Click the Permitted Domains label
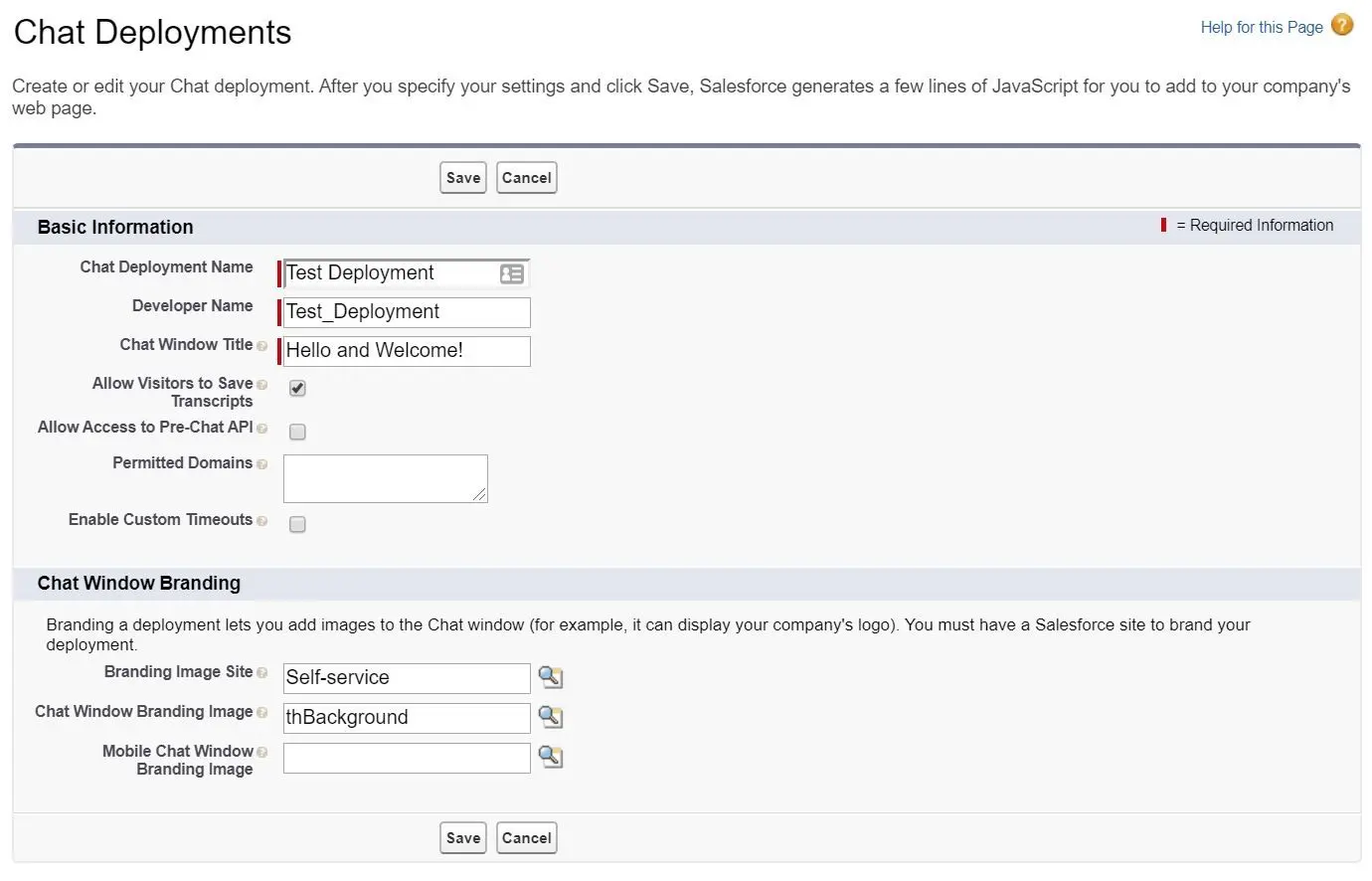Image resolution: width=1372 pixels, height=881 pixels. point(182,463)
